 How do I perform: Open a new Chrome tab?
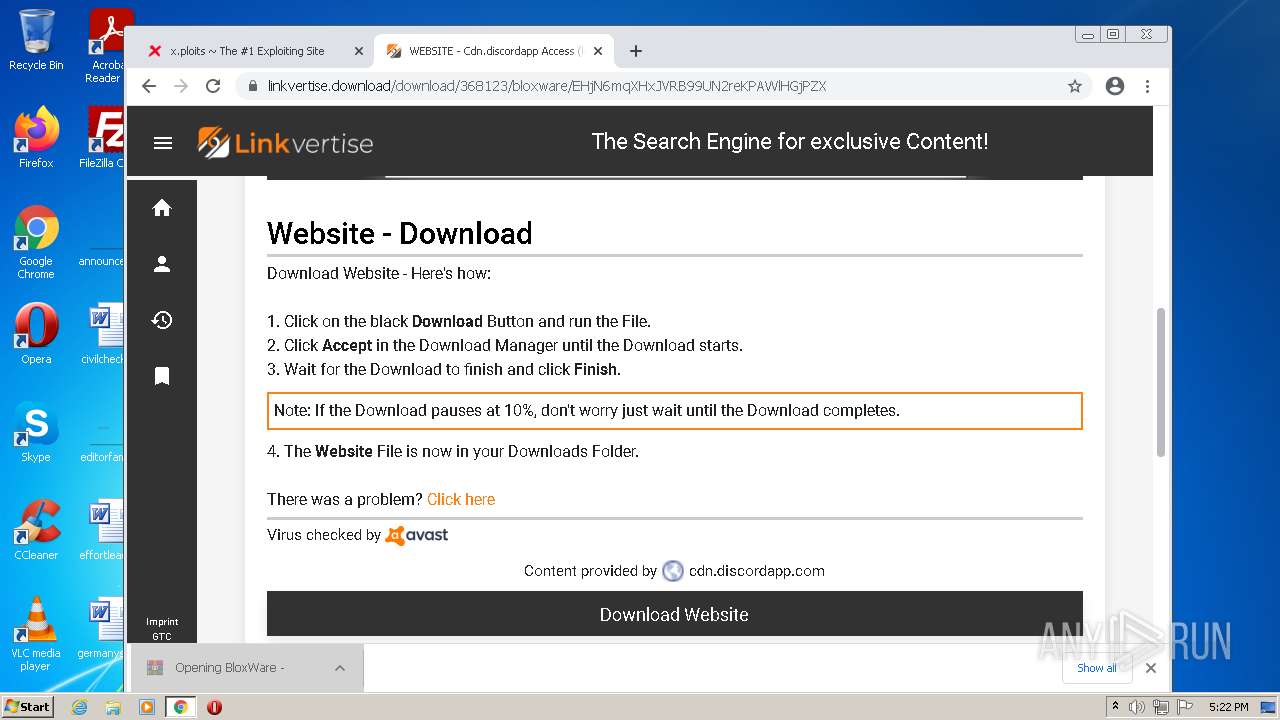pos(636,51)
